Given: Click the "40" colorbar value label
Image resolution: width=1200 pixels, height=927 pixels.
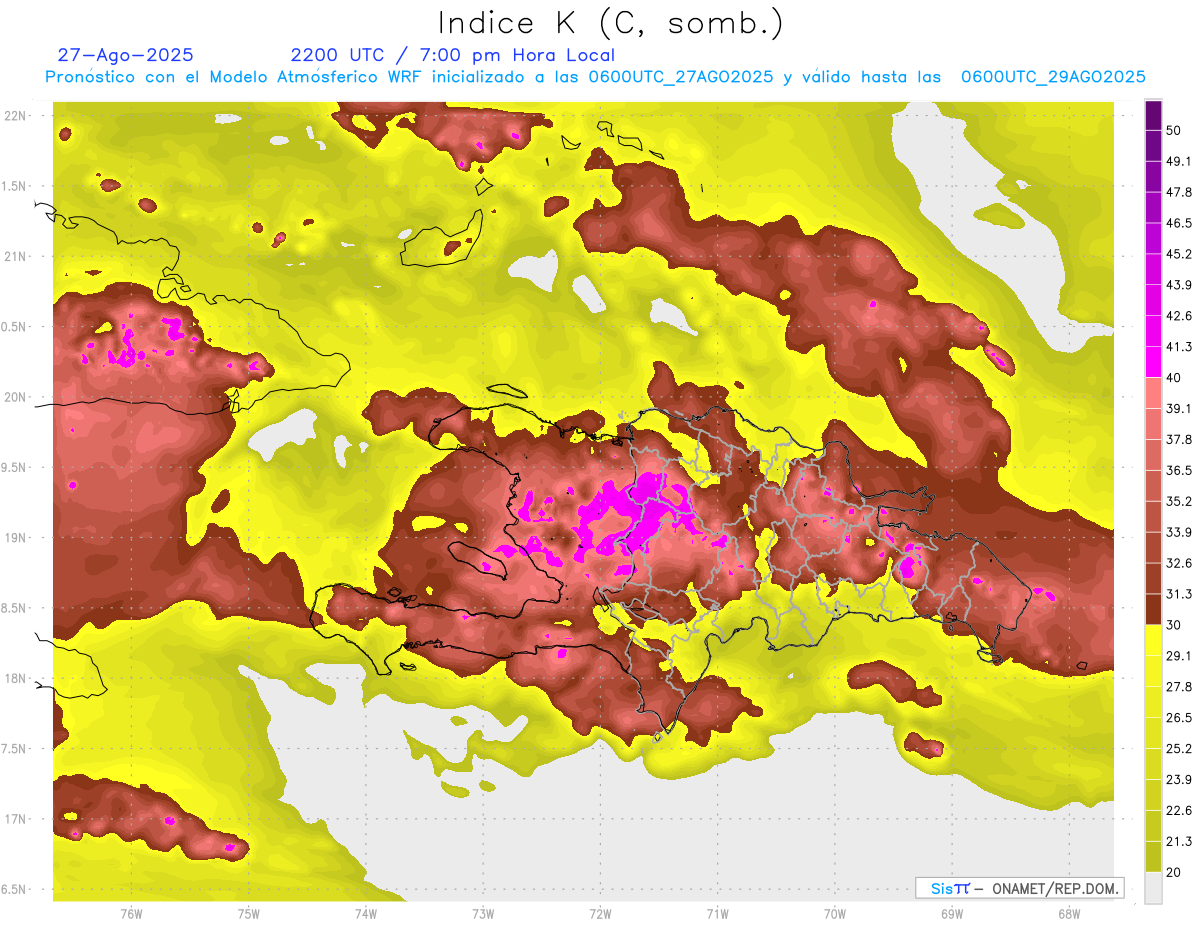Looking at the screenshot, I should [1174, 378].
